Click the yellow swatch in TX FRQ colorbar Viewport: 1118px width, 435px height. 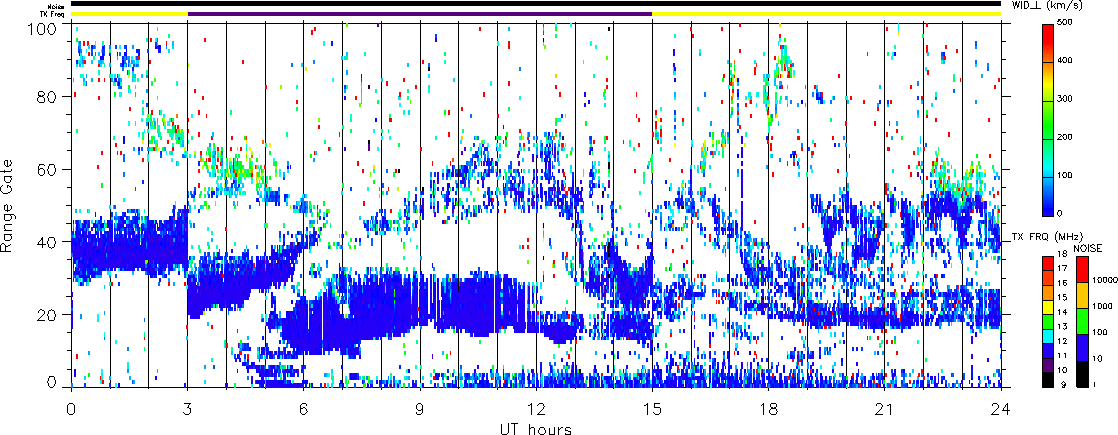point(1047,307)
